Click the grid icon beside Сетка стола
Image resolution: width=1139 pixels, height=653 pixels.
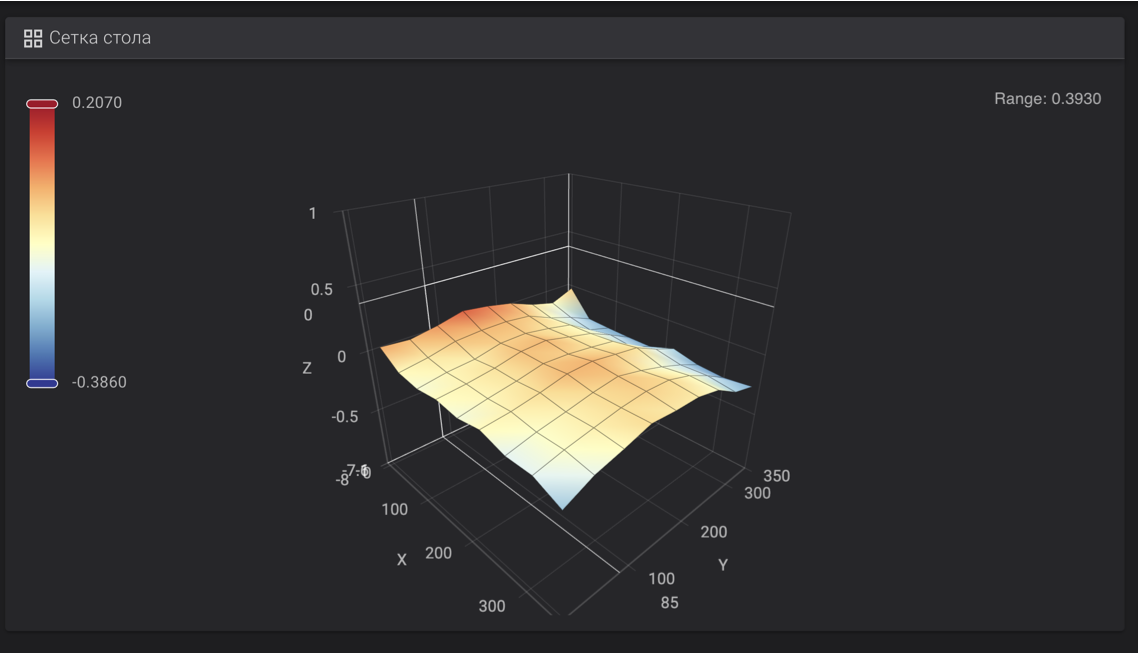[x=33, y=38]
